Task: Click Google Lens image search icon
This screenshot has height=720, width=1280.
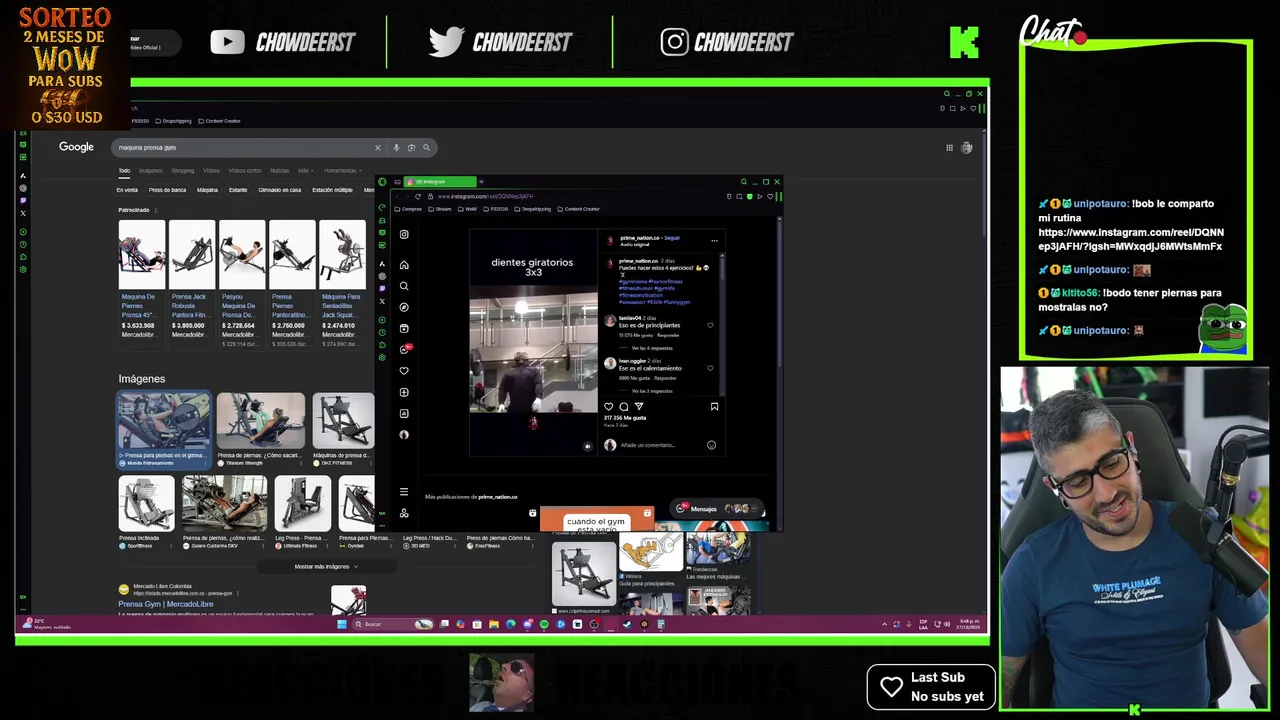Action: point(411,147)
